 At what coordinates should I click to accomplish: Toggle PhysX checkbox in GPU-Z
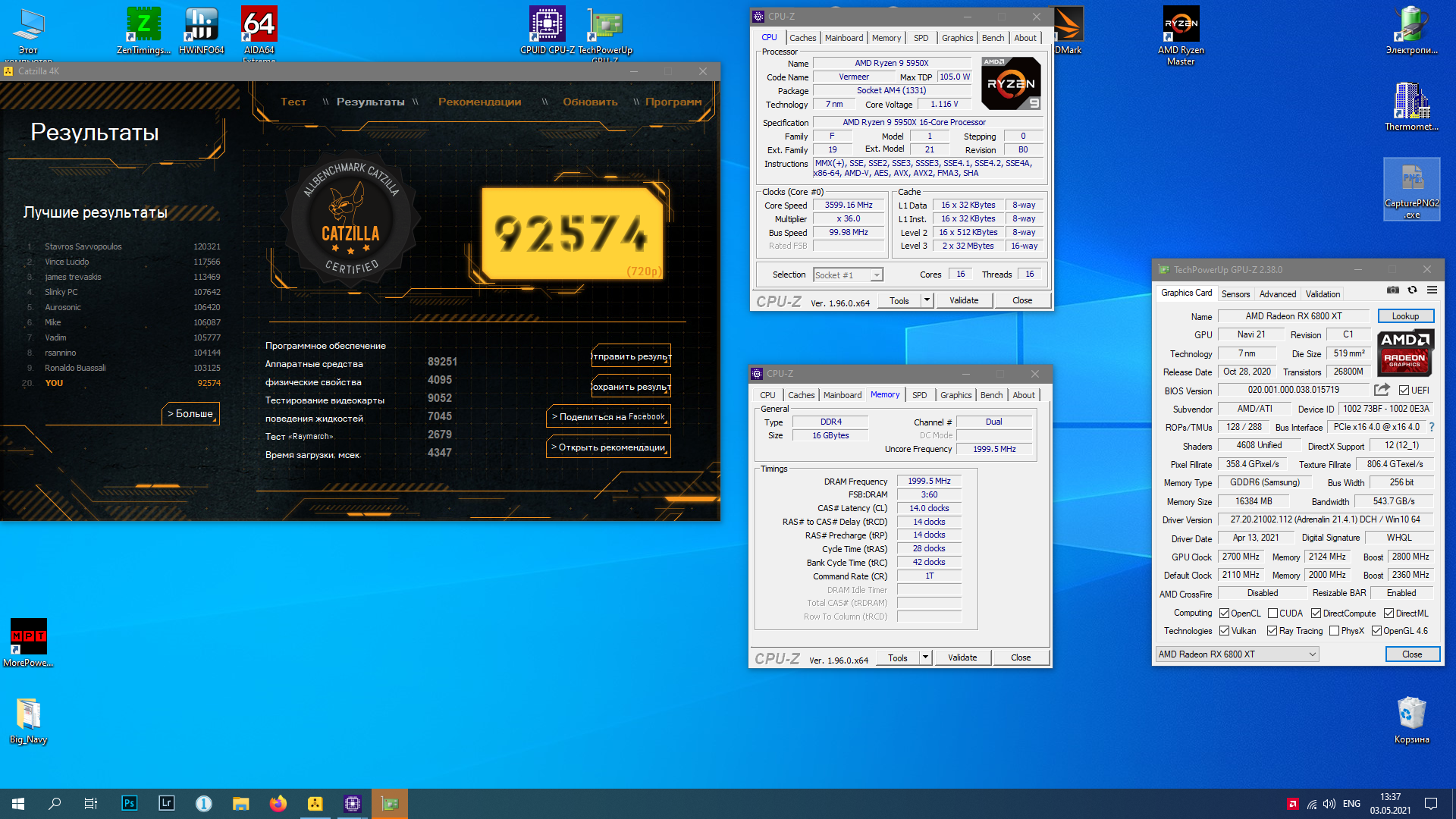coord(1334,631)
